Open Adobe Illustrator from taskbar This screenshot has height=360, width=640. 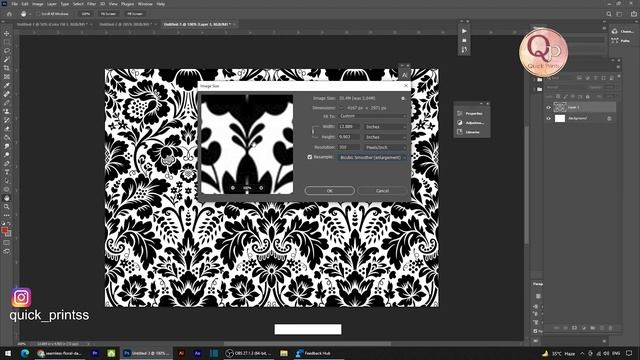coord(182,353)
